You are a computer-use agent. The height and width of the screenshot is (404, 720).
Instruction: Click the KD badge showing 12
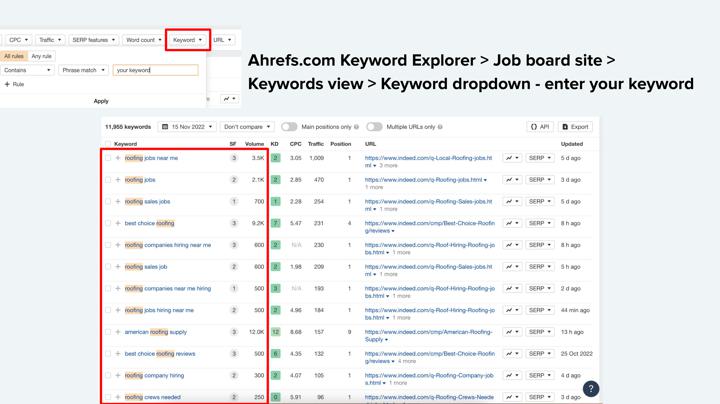[x=276, y=332]
